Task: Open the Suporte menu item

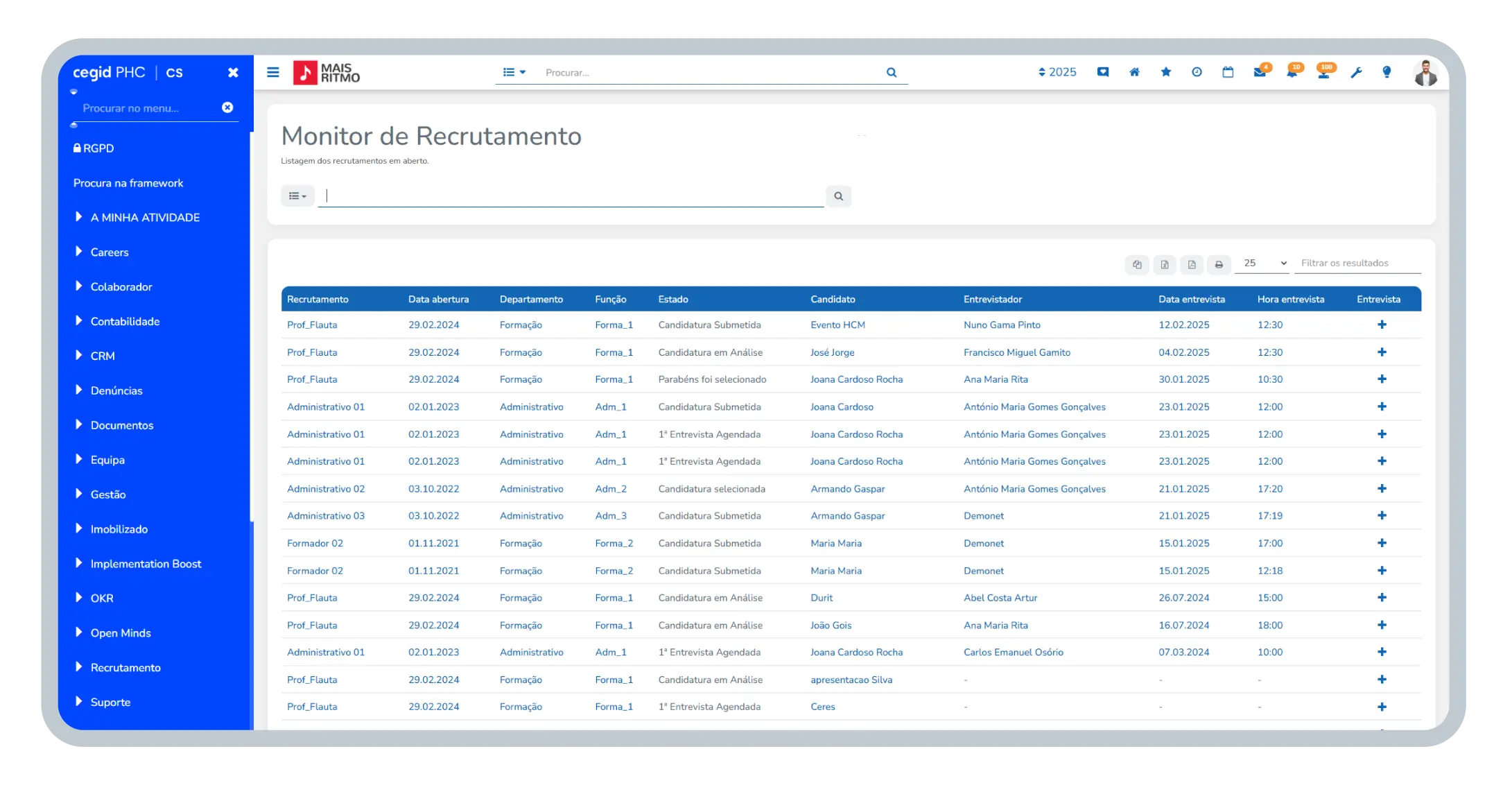Action: [x=110, y=702]
